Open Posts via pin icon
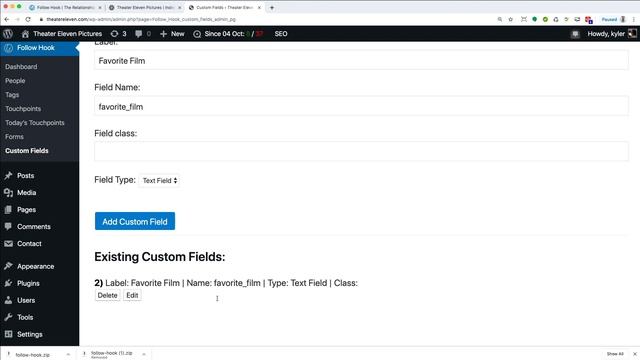The height and width of the screenshot is (360, 640). [x=8, y=176]
